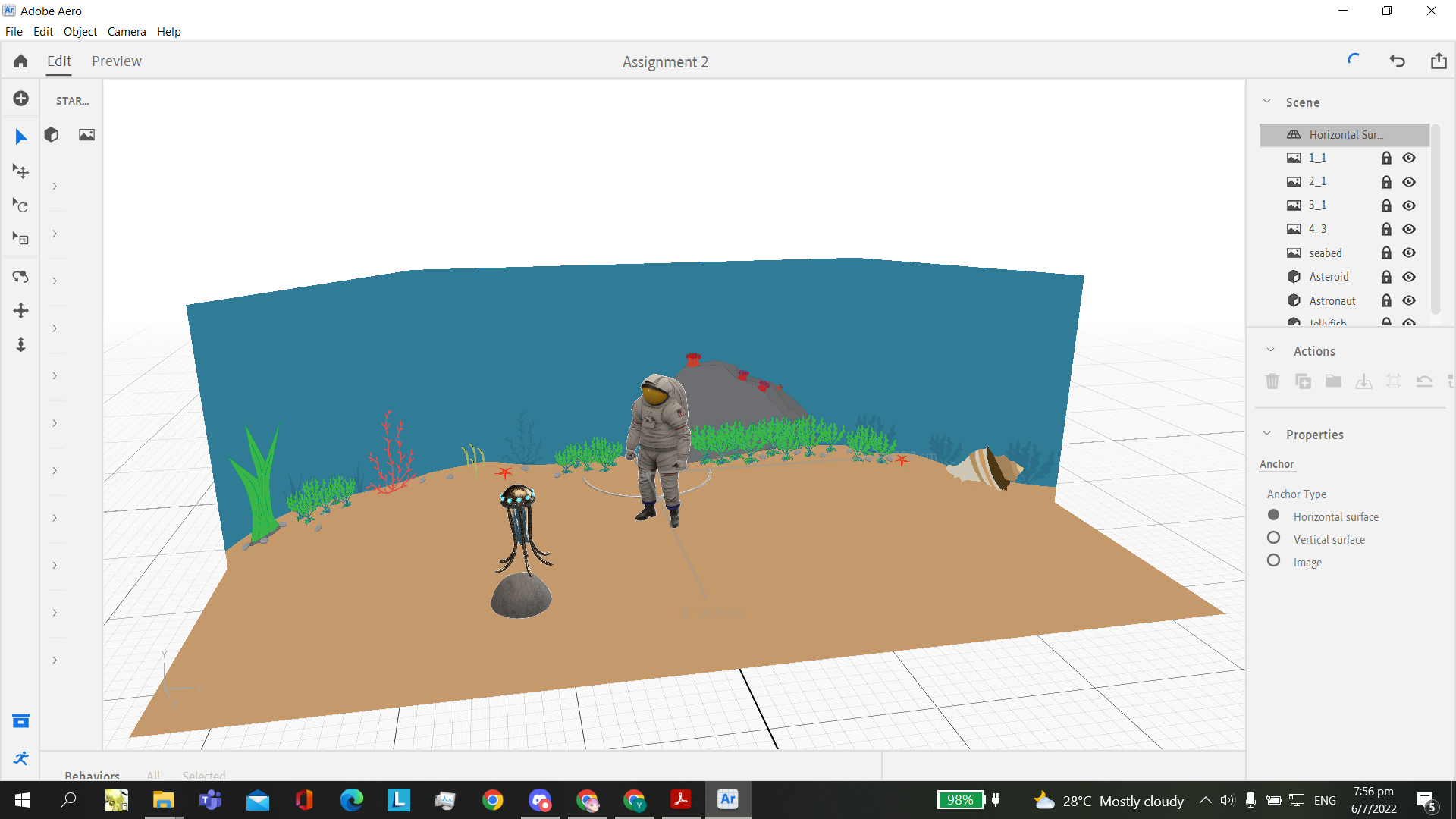Open the behaviors running-figure icon

pyautogui.click(x=20, y=758)
